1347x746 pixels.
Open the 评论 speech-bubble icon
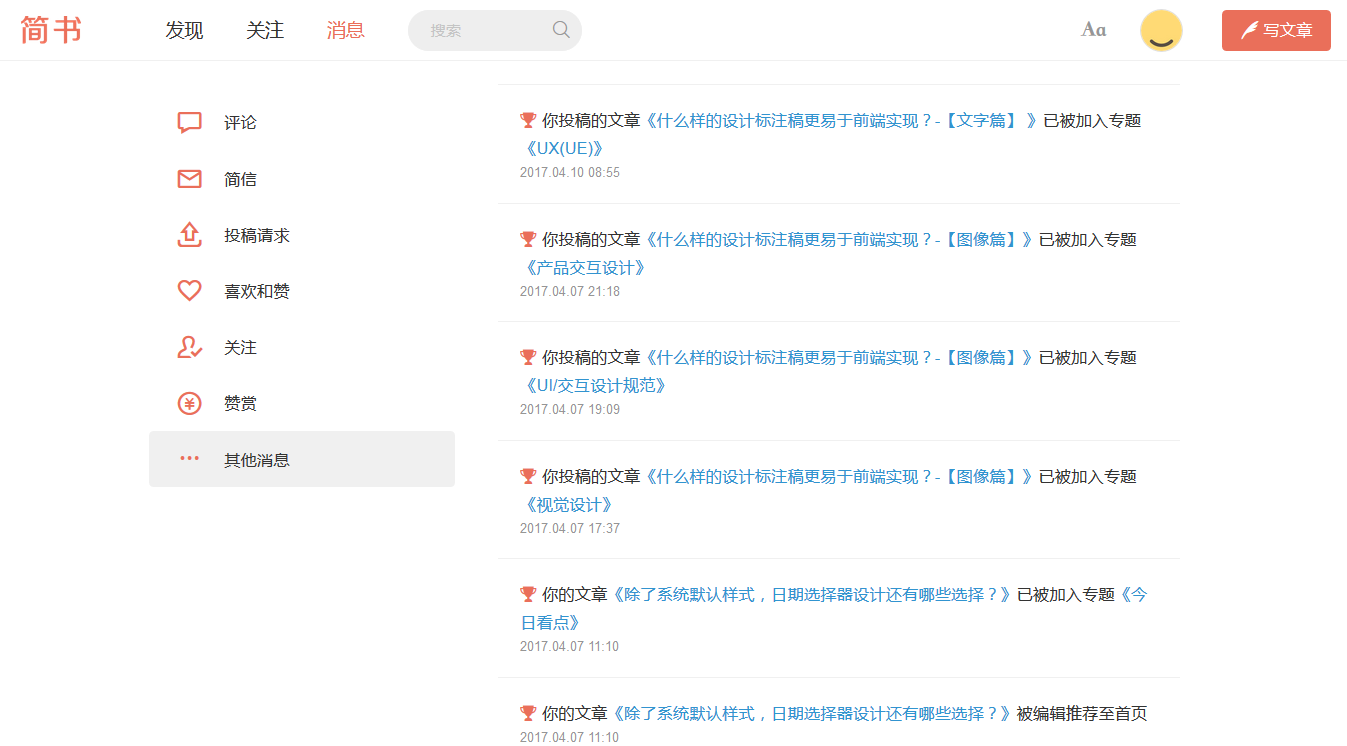click(190, 123)
